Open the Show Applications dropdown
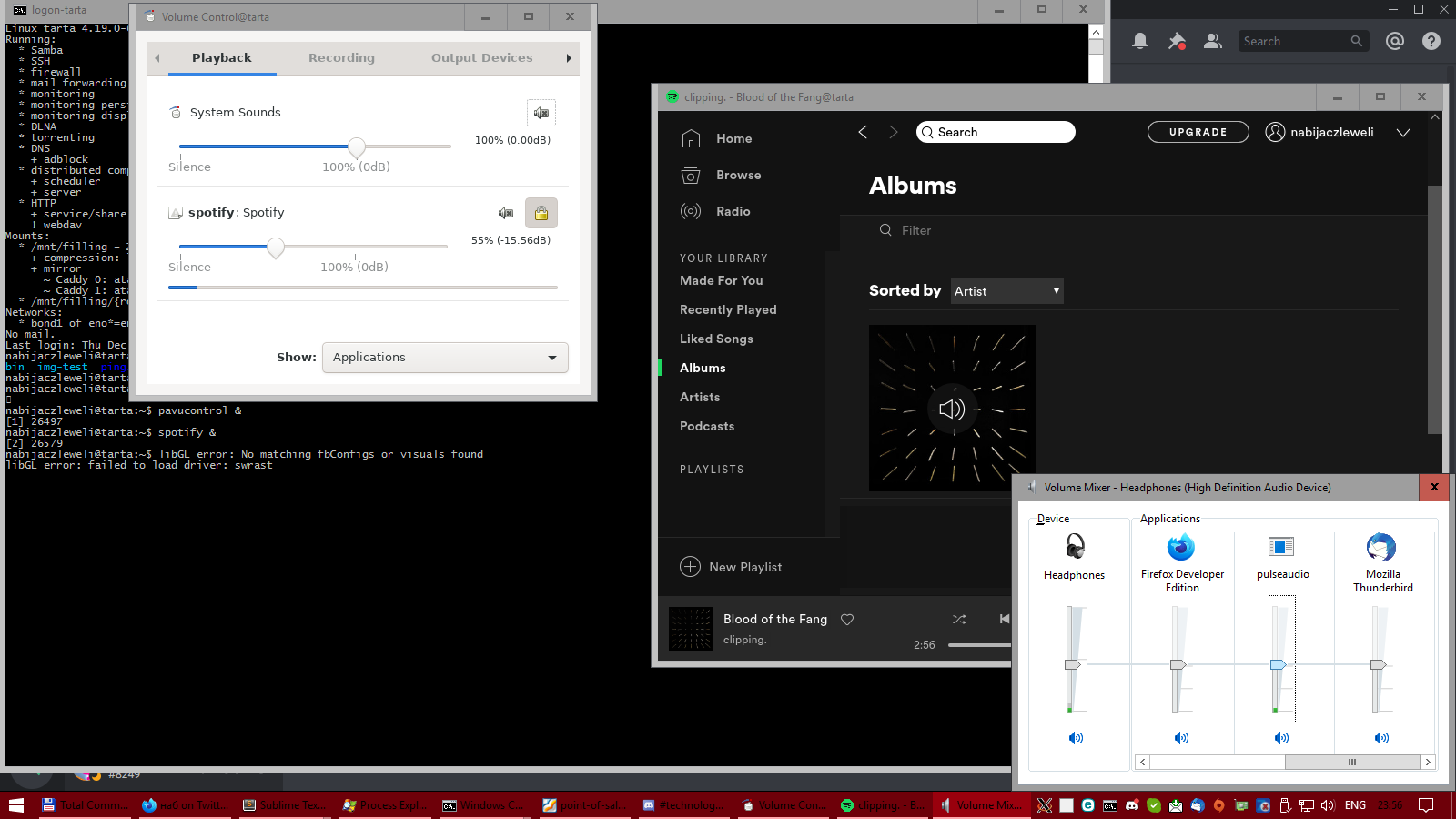 coord(445,358)
